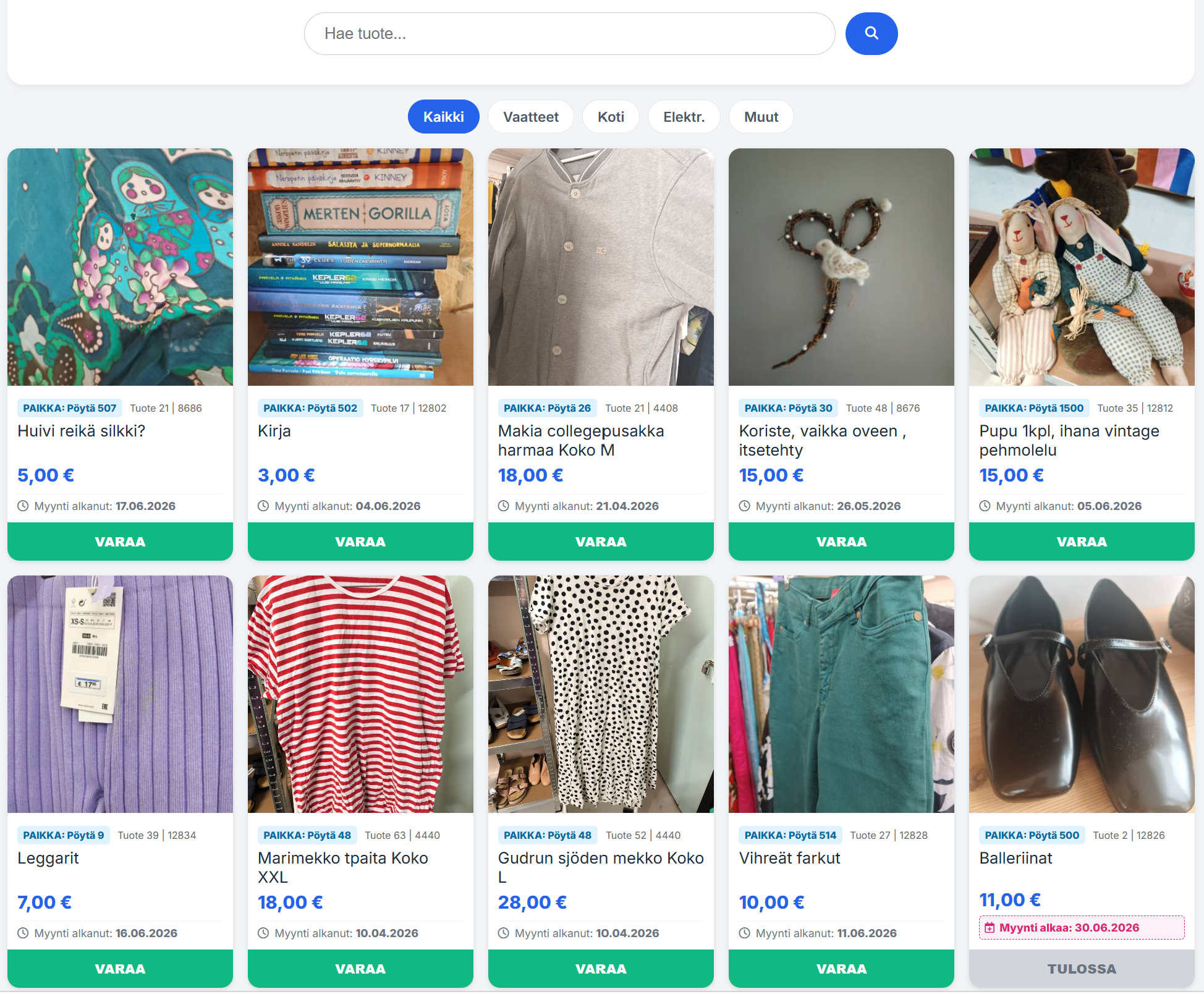Show the Elektr. category products
The width and height of the screenshot is (1204, 994).
coord(684,117)
